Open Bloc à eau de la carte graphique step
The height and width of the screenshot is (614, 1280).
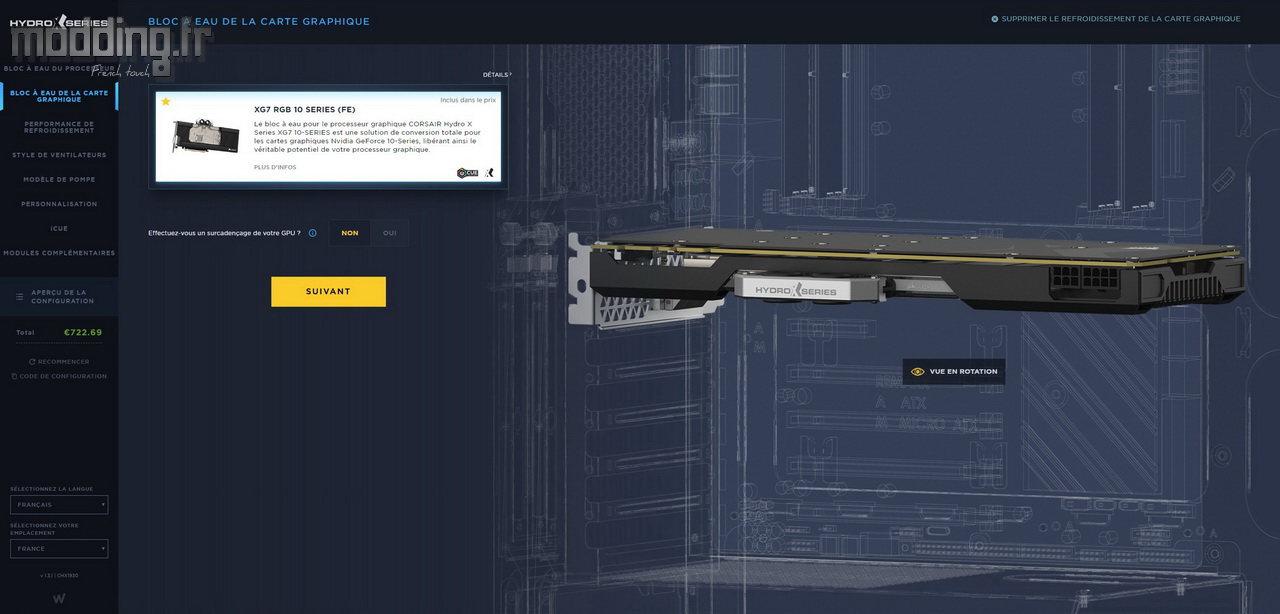point(59,96)
